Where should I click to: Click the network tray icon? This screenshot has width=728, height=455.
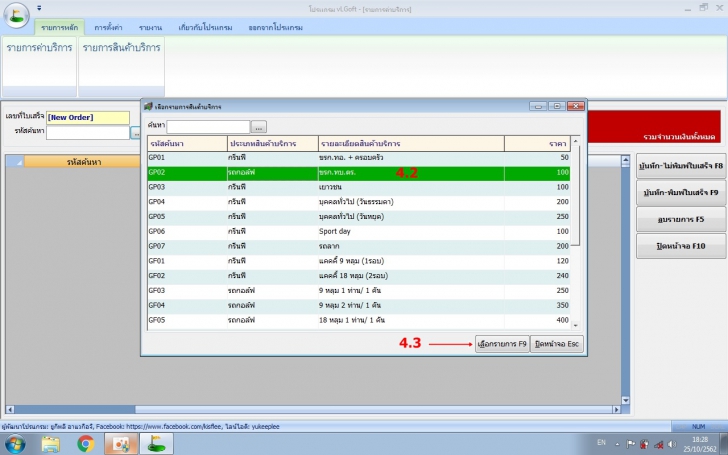(658, 444)
